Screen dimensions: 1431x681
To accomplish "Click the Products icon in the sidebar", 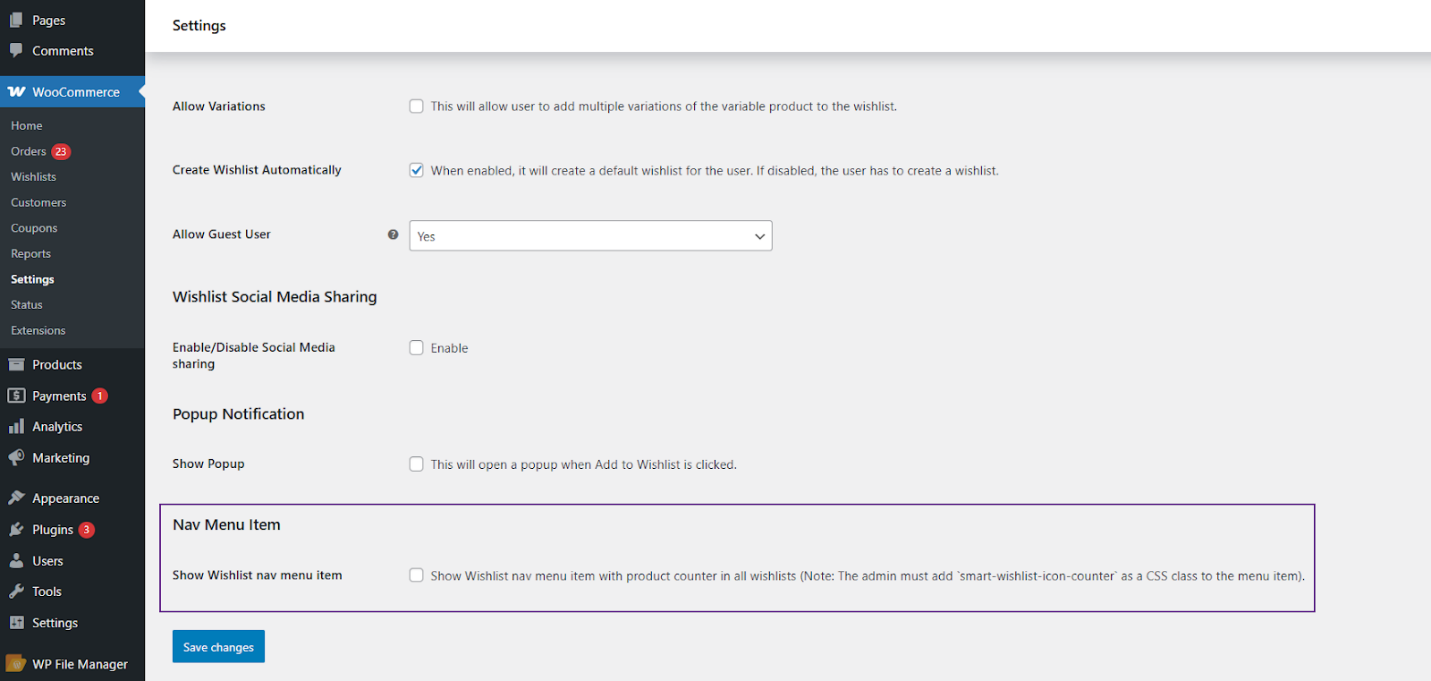I will (x=15, y=364).
